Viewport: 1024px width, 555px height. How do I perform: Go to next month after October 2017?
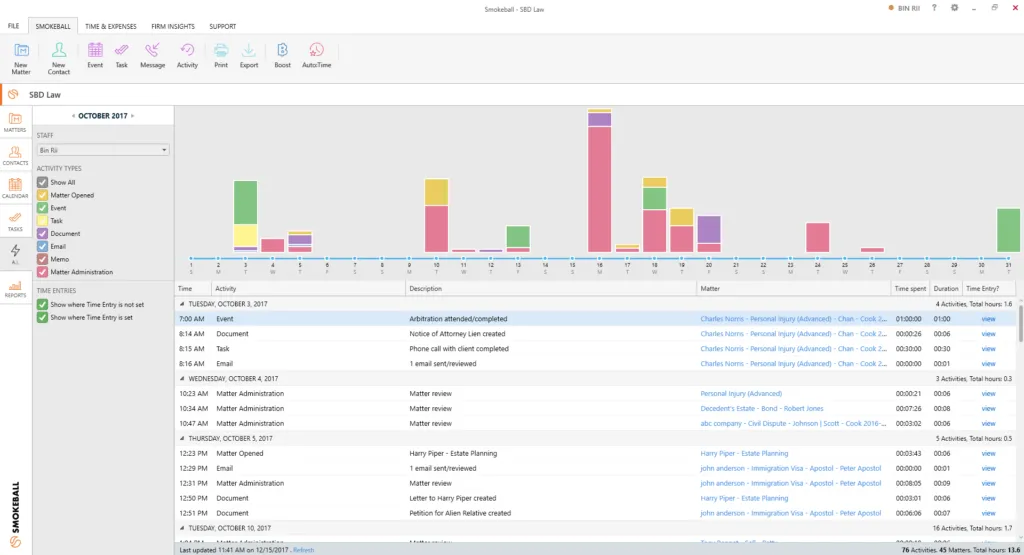pos(133,116)
